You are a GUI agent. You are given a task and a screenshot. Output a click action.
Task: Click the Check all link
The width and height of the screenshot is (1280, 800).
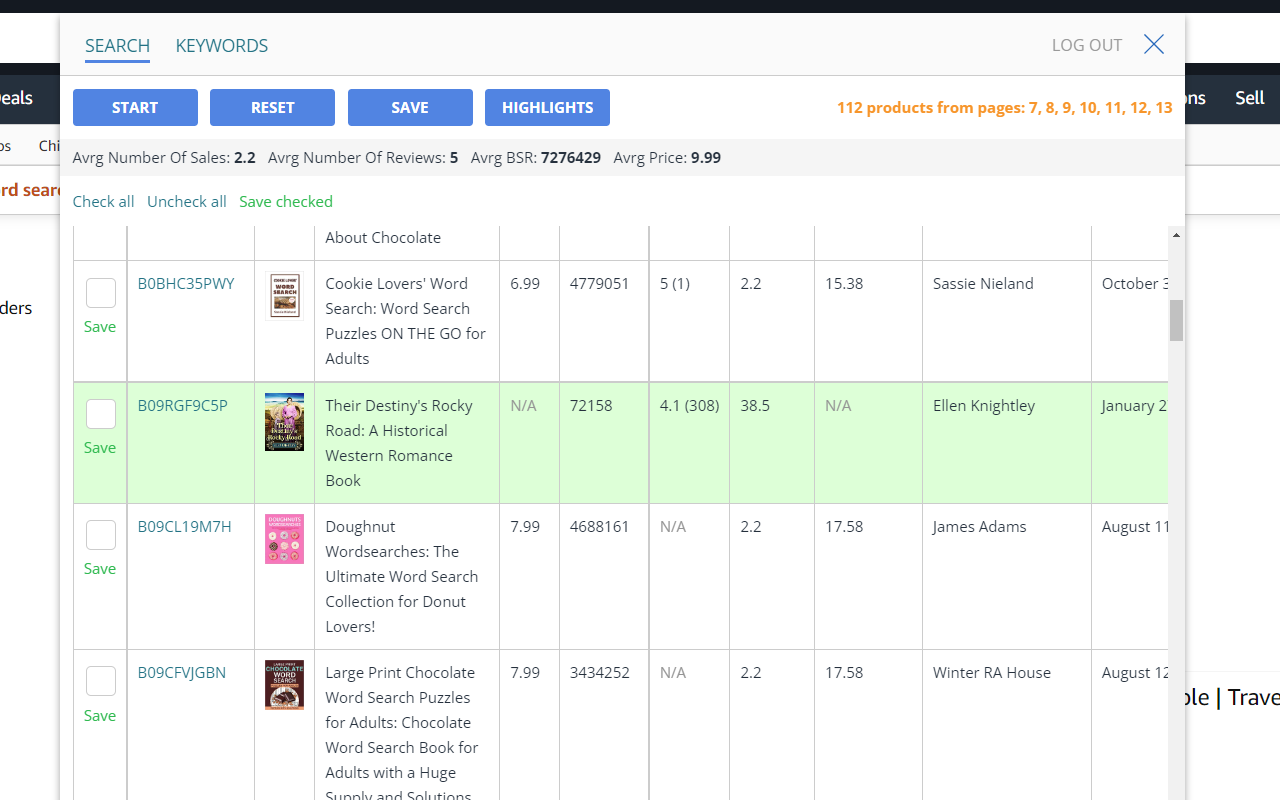coord(103,202)
